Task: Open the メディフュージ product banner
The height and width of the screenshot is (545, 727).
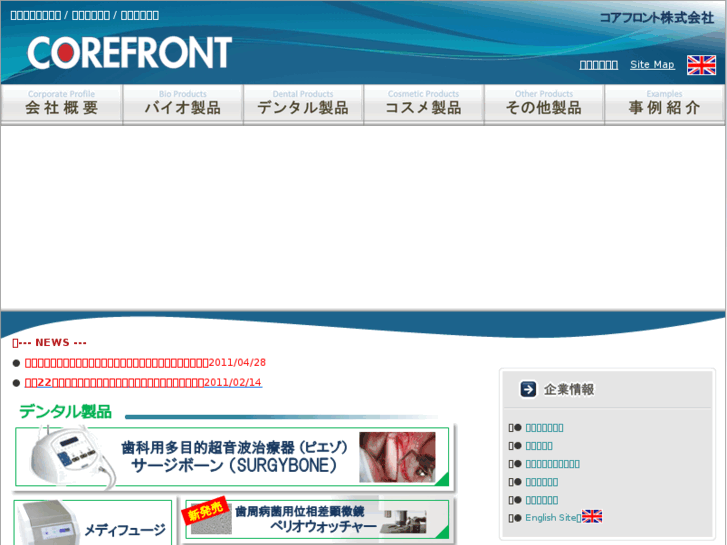Action: click(93, 522)
